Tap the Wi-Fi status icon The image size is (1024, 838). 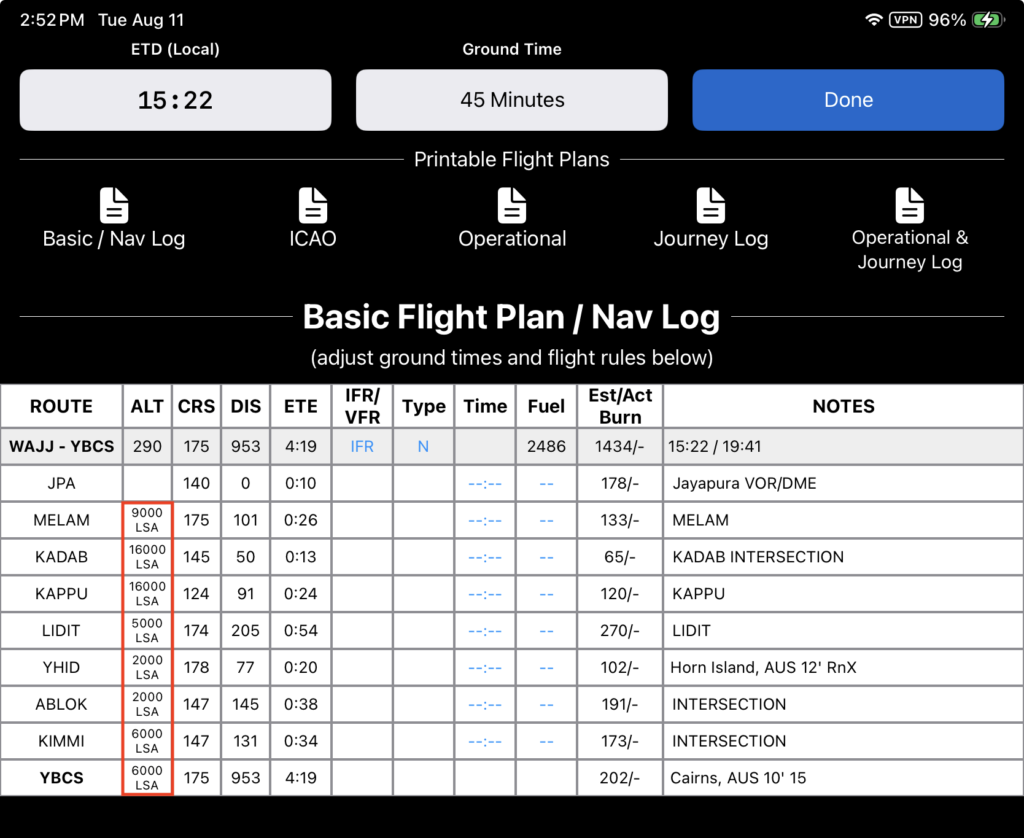click(873, 20)
